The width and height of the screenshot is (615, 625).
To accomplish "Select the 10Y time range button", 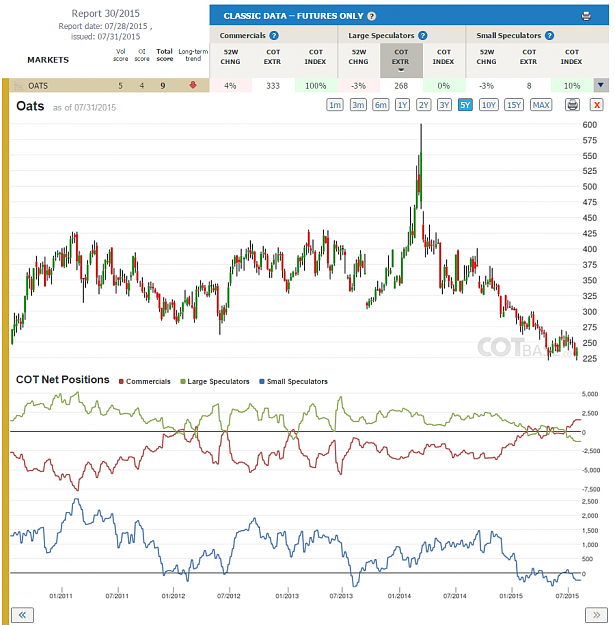I will tap(489, 105).
